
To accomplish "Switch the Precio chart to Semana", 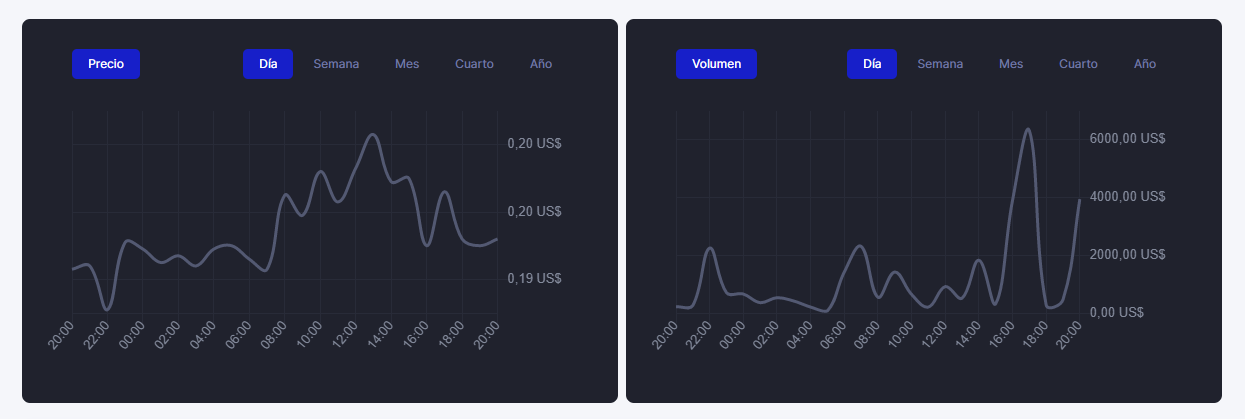I will (x=336, y=64).
